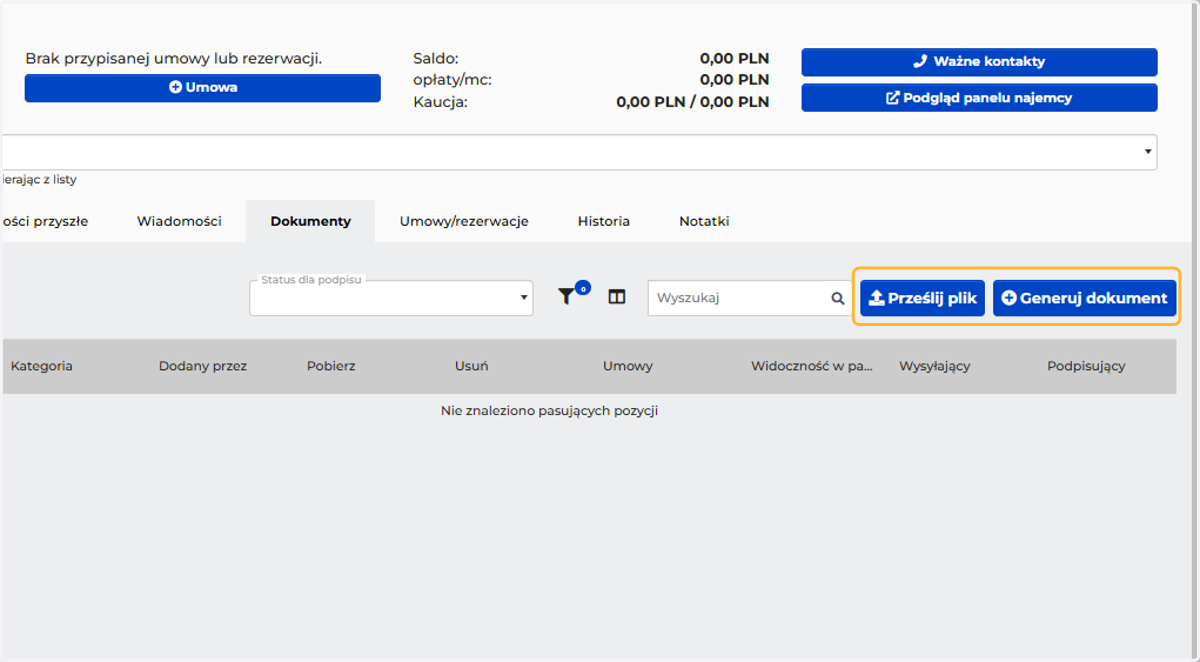Click the Widoczność w panelu column header
Image resolution: width=1200 pixels, height=662 pixels.
(813, 366)
